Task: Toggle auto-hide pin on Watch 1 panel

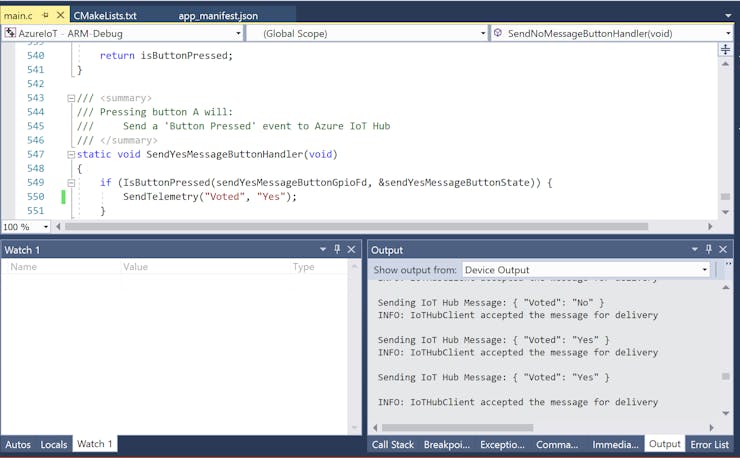Action: (x=337, y=249)
